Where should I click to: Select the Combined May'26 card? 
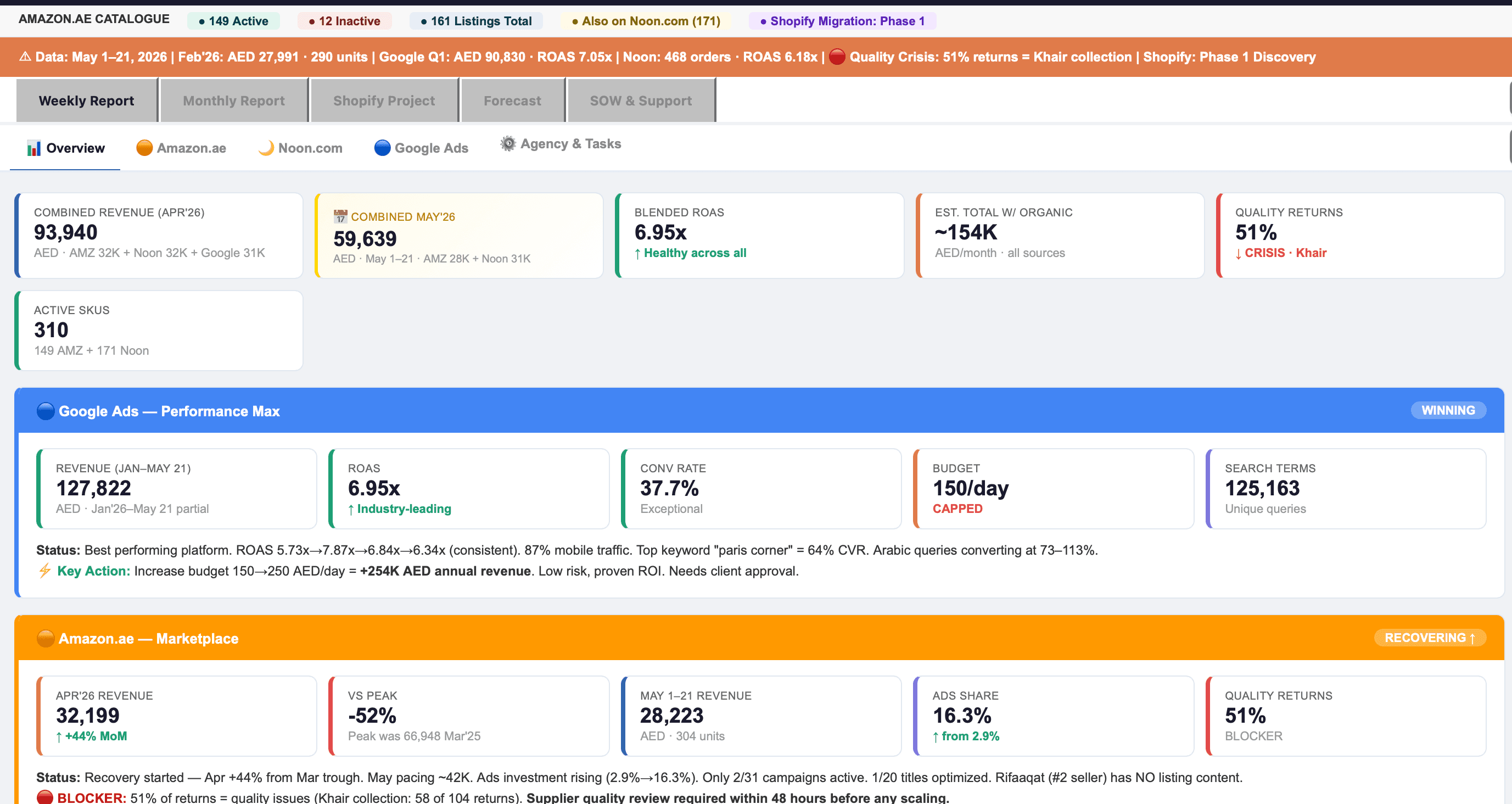pyautogui.click(x=459, y=236)
